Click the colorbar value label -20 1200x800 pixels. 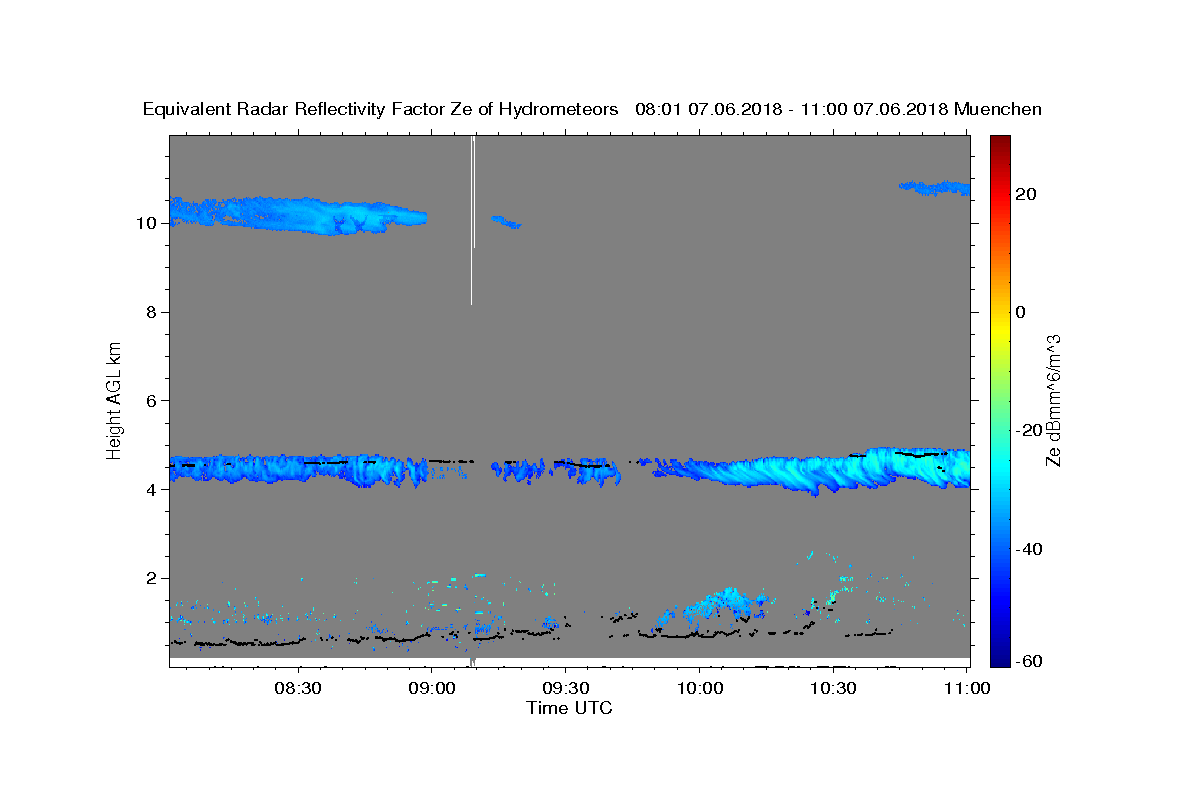click(1028, 430)
